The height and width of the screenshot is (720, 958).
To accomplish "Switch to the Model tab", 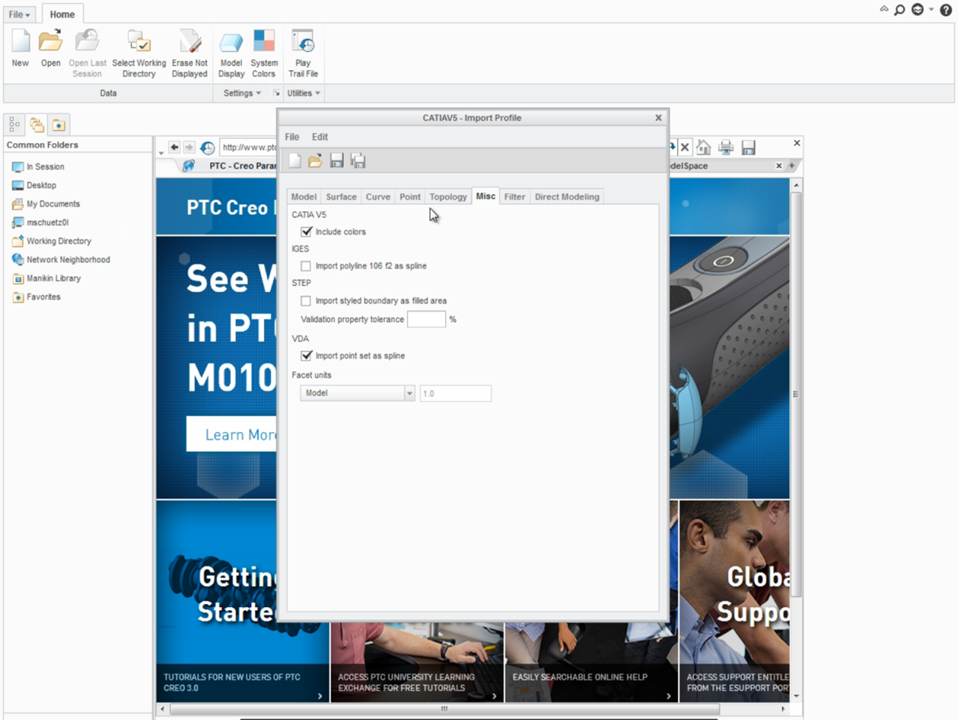I will 304,197.
